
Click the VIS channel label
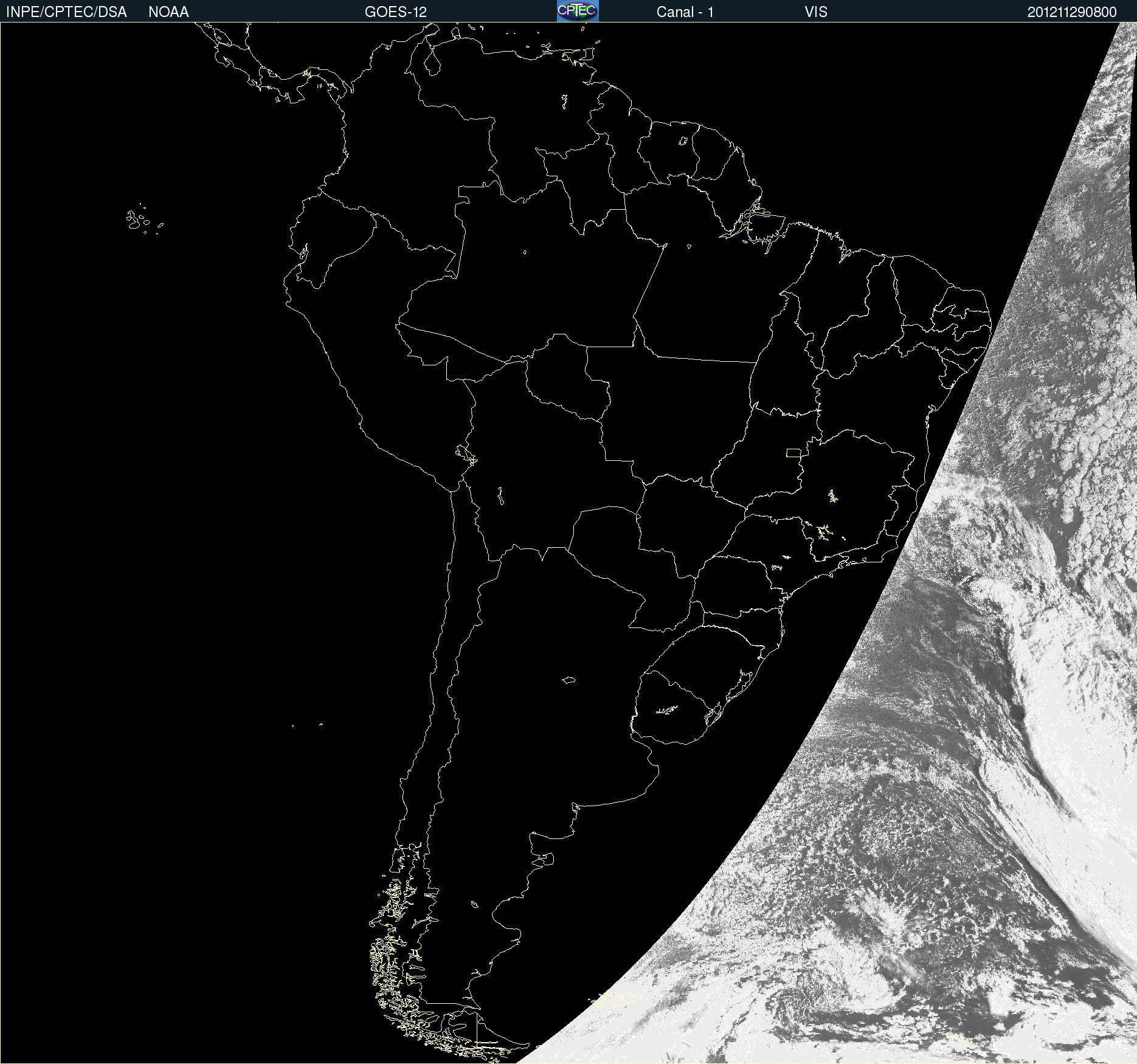[816, 12]
